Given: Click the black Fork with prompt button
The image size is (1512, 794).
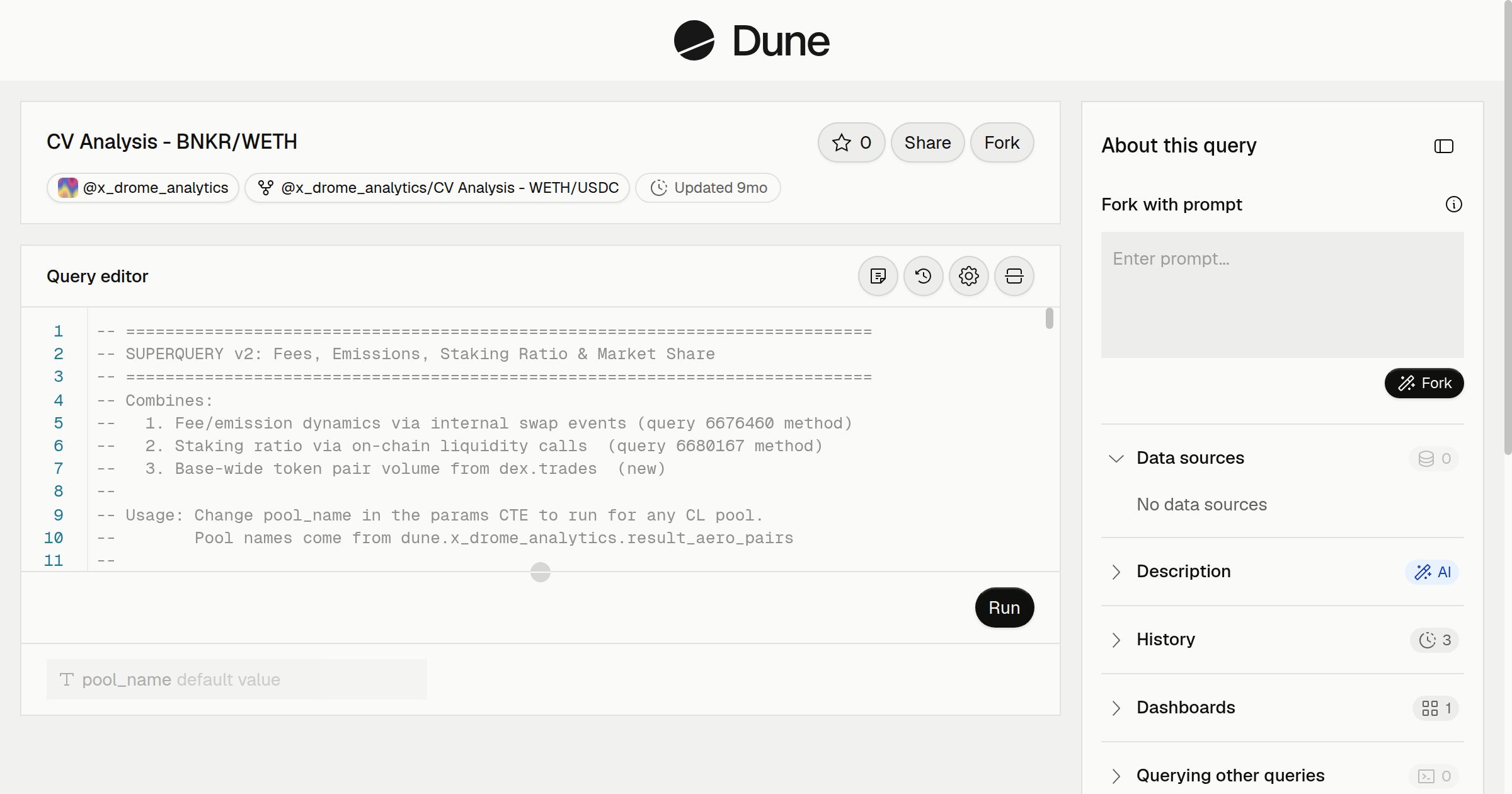Looking at the screenshot, I should 1424,383.
